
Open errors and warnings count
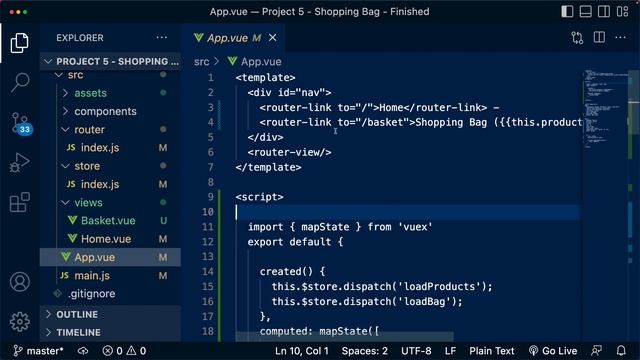[x=124, y=351]
